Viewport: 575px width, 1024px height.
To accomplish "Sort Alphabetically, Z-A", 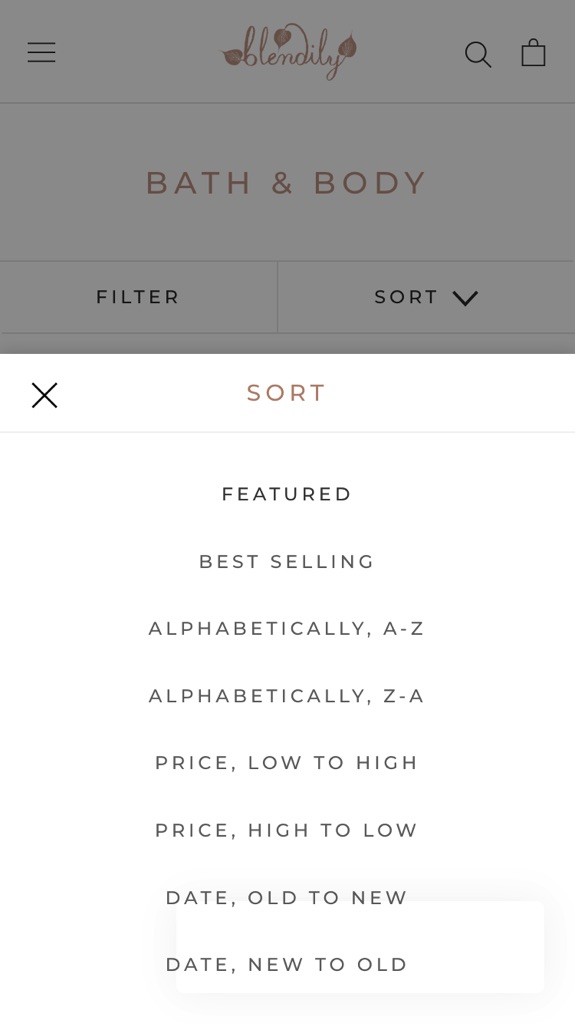I will (287, 696).
